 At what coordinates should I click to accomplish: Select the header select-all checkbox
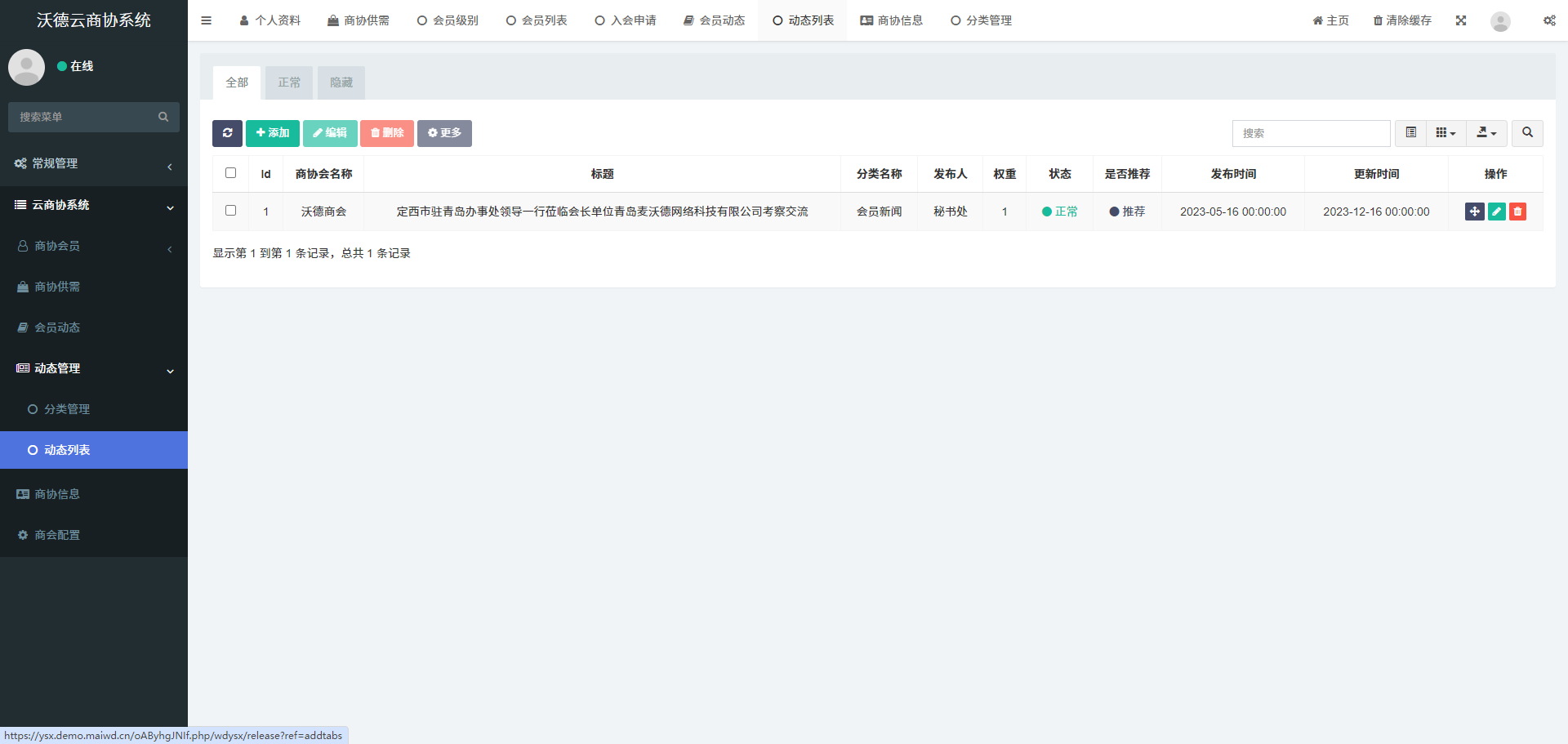230,173
